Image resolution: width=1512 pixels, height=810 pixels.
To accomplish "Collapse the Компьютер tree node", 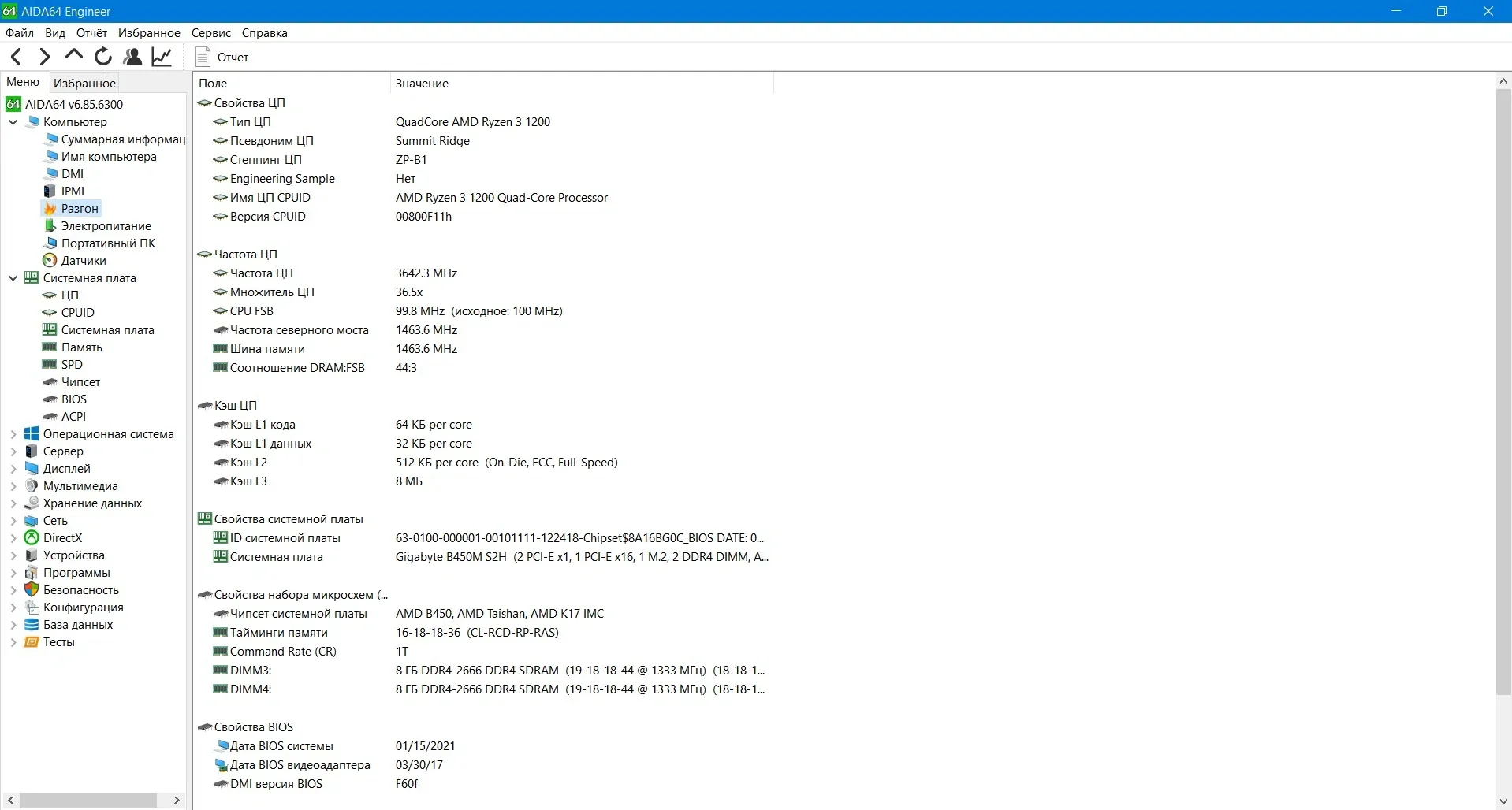I will coord(13,122).
